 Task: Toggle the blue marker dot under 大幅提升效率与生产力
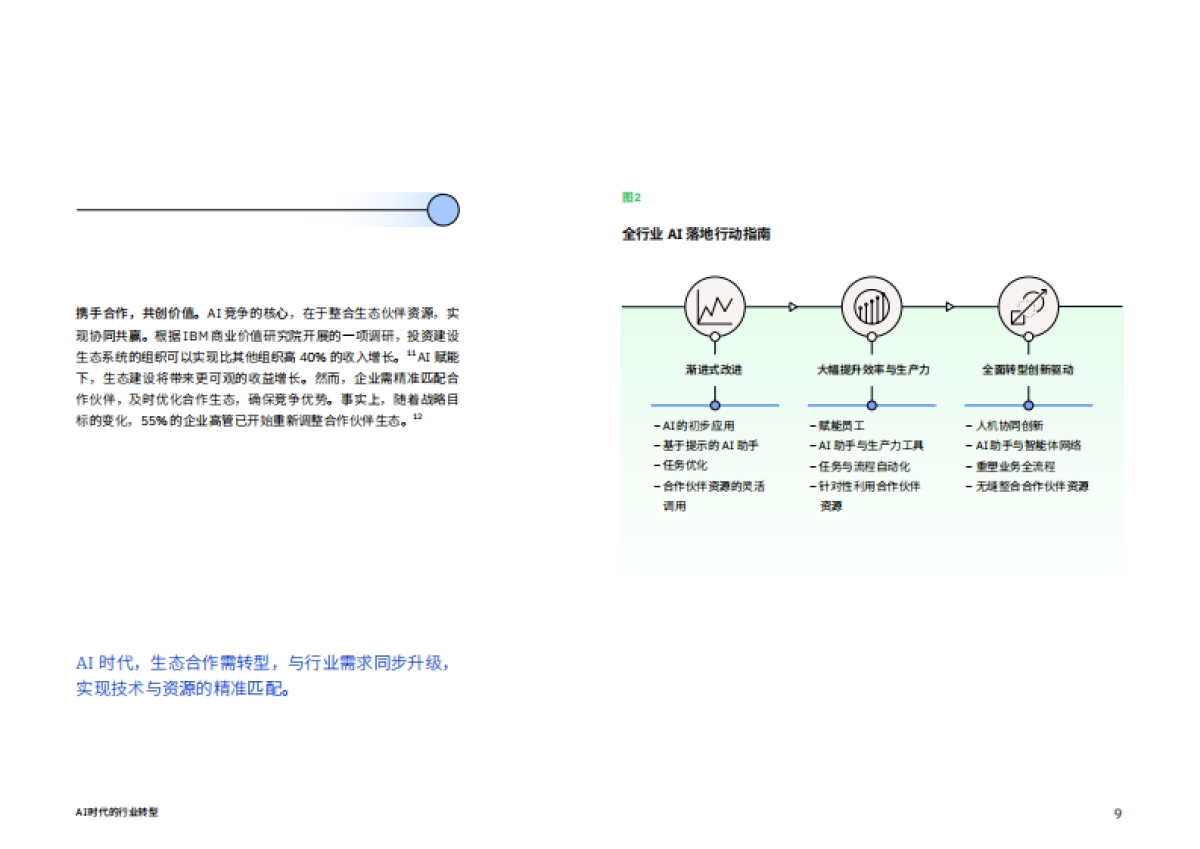pyautogui.click(x=871, y=404)
